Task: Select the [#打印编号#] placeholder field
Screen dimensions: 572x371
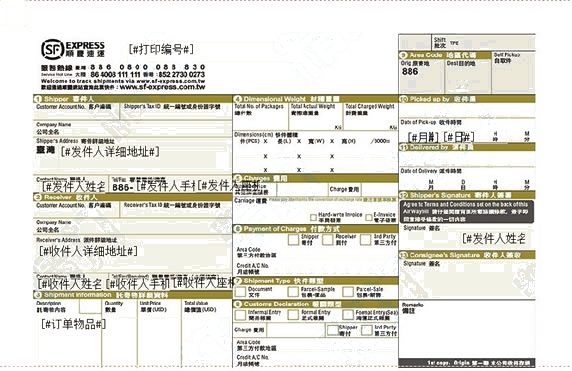Action: [x=161, y=49]
